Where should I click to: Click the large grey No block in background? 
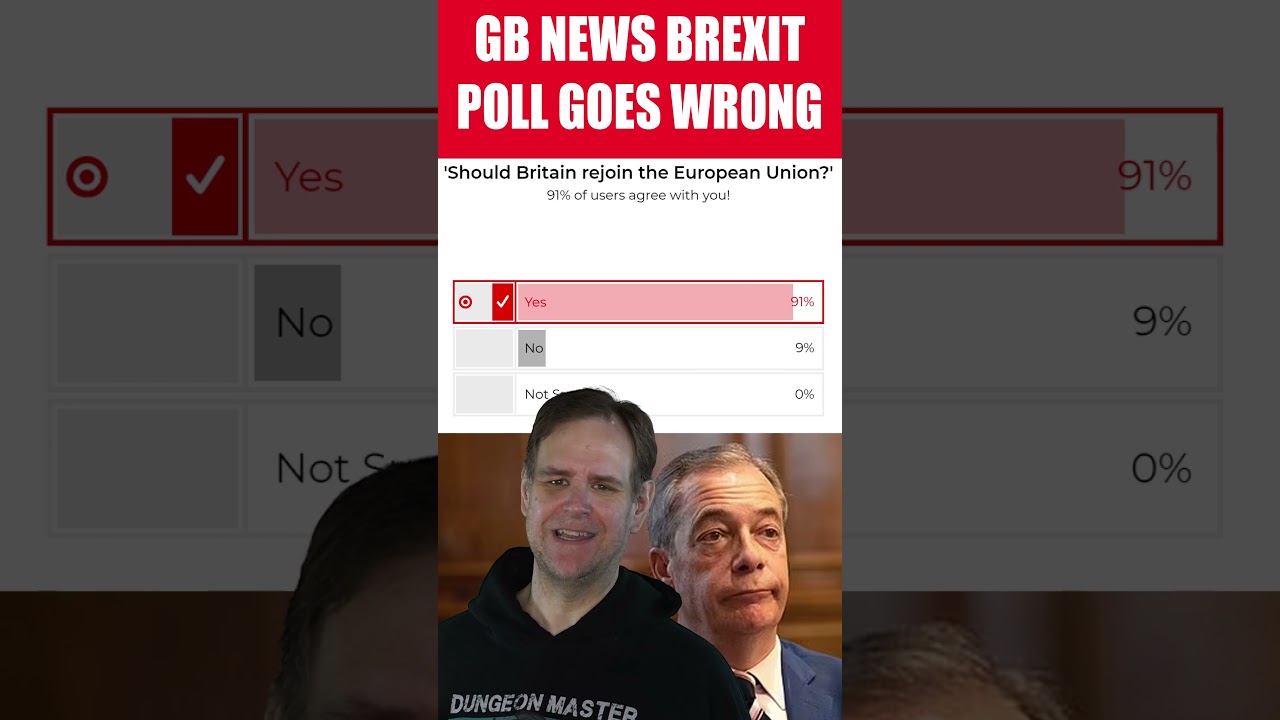click(298, 322)
